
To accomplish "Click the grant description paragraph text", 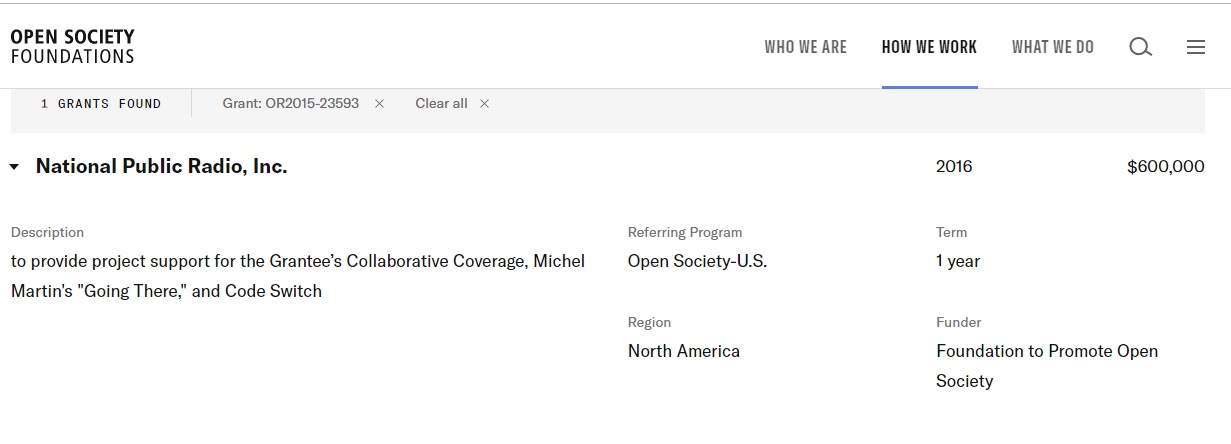I will (x=298, y=276).
